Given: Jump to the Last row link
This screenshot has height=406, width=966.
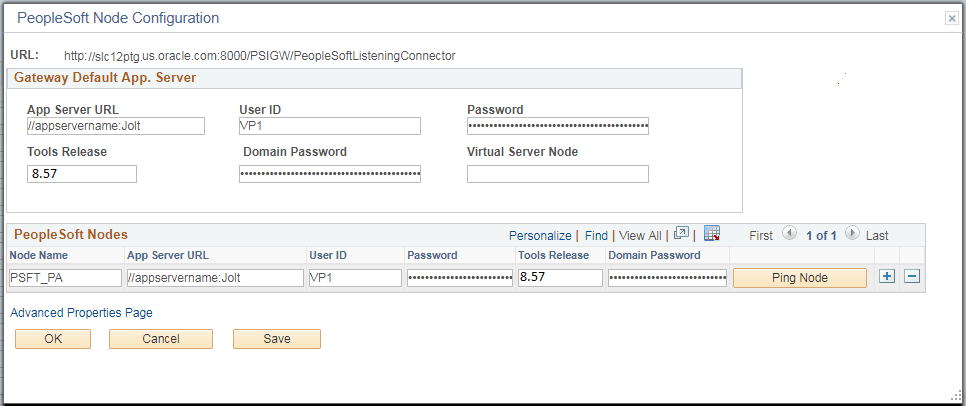Looking at the screenshot, I should point(877,235).
